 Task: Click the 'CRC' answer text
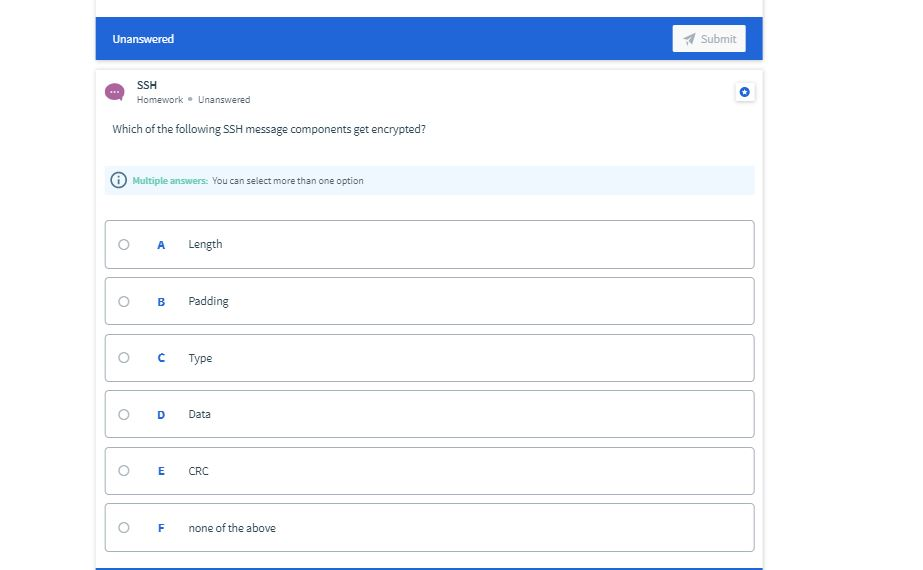click(198, 471)
